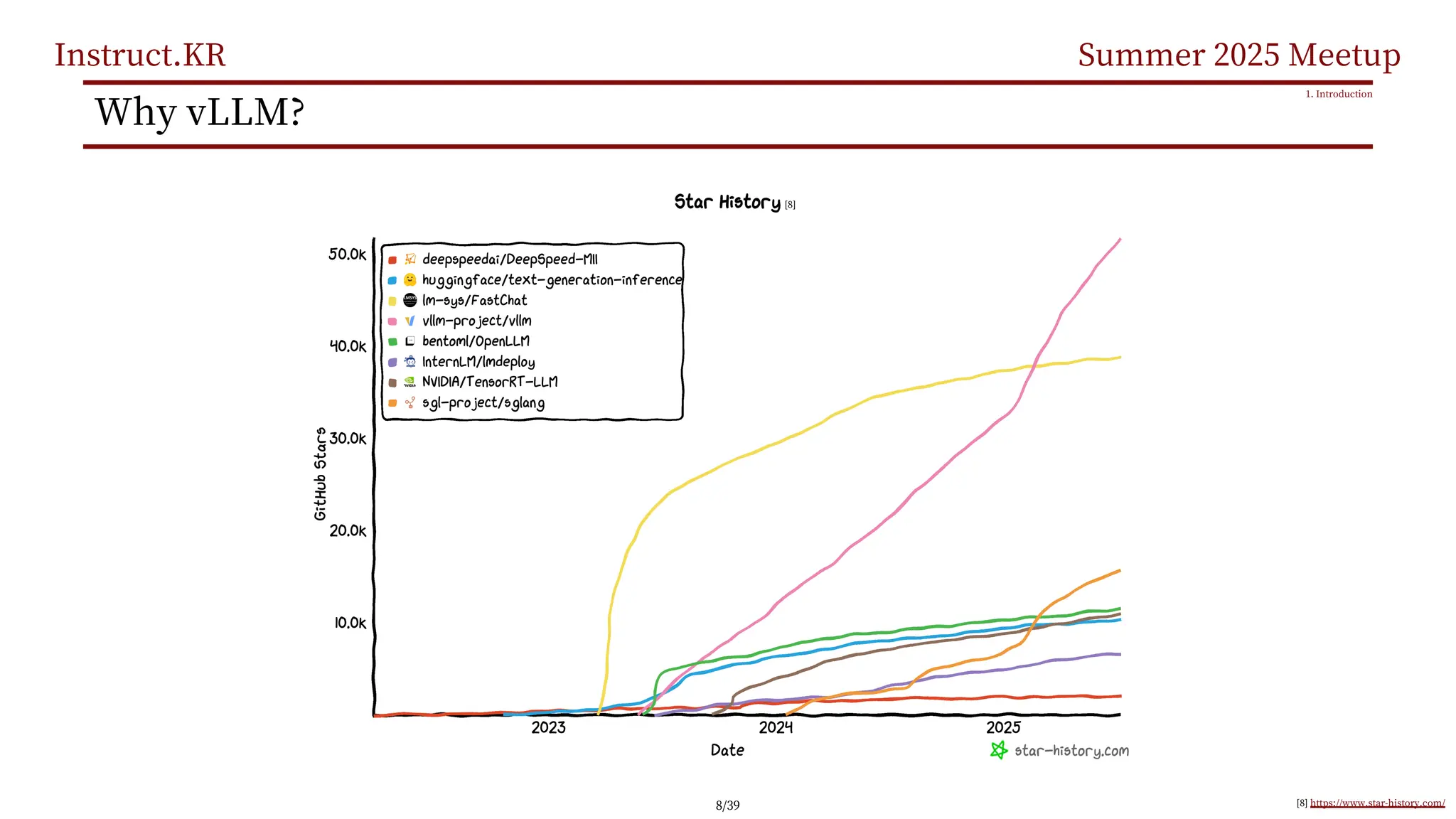Click the 2024 date axis label

(776, 727)
